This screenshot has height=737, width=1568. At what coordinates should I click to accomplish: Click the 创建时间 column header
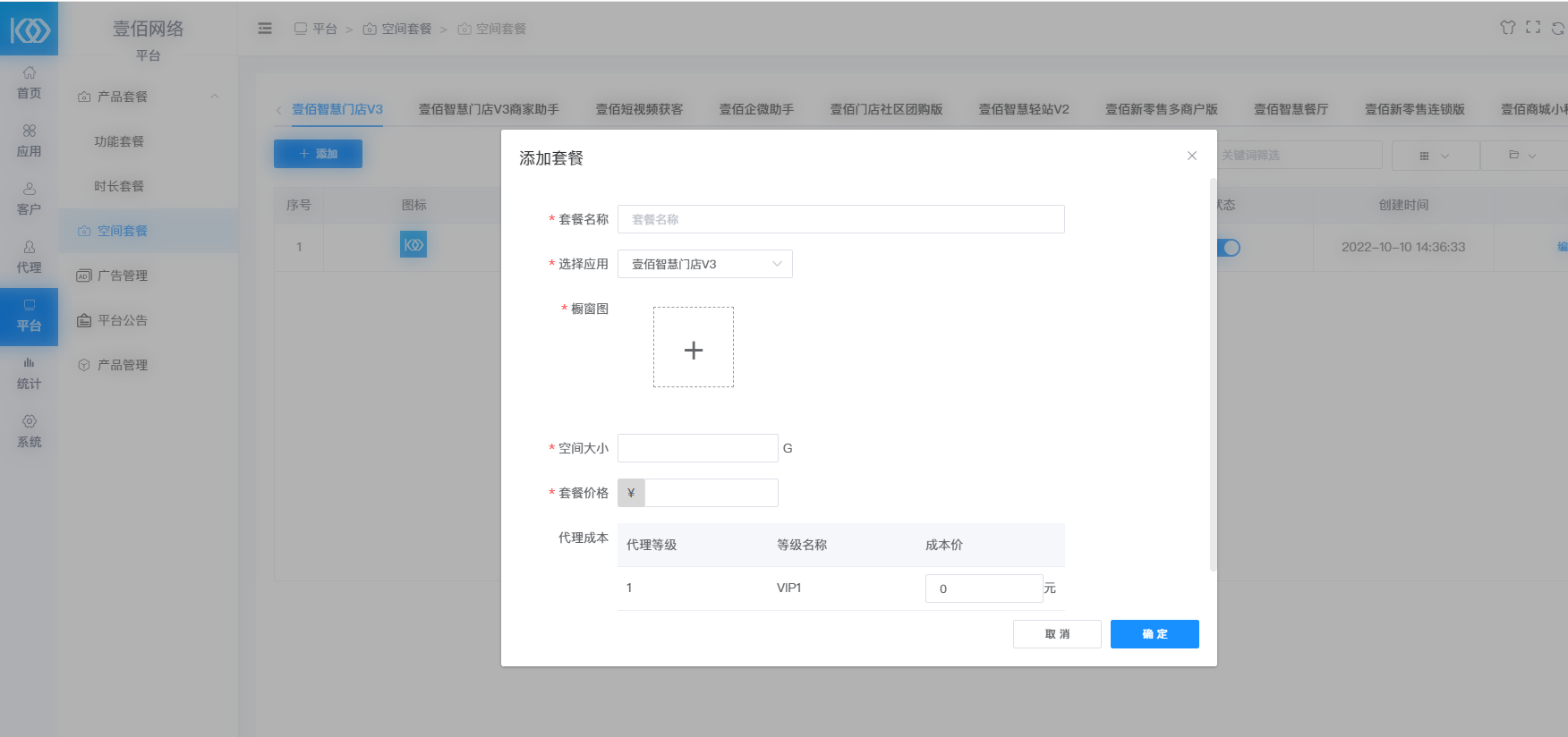pyautogui.click(x=1403, y=205)
